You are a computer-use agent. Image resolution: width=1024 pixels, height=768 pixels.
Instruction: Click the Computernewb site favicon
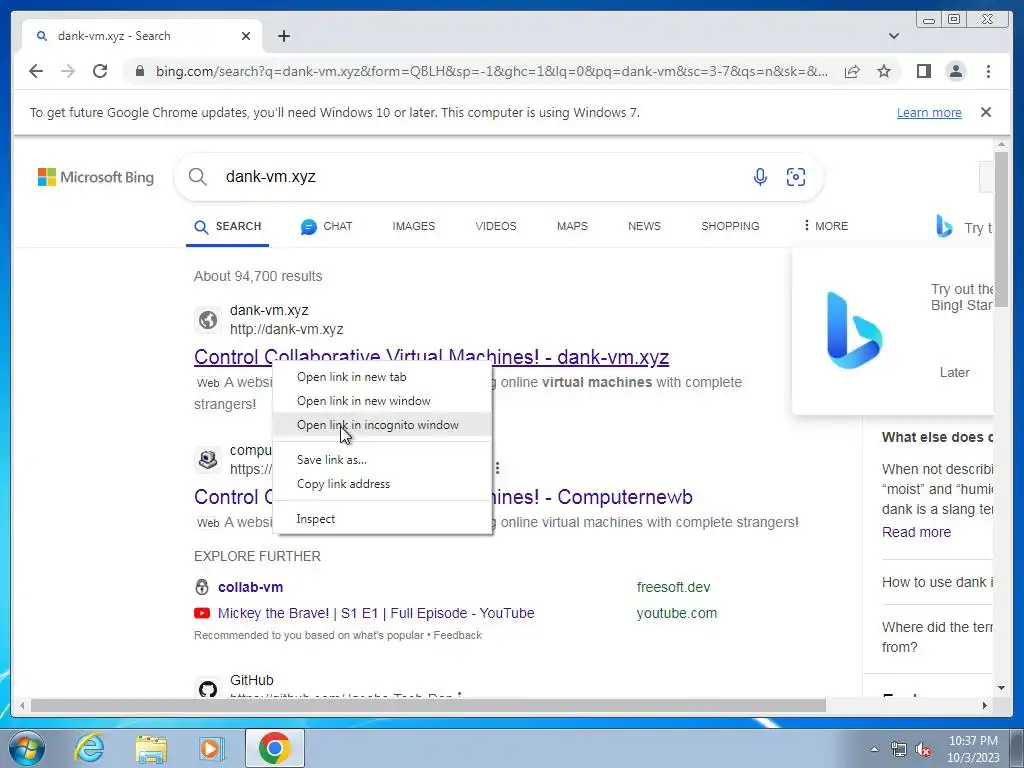208,460
